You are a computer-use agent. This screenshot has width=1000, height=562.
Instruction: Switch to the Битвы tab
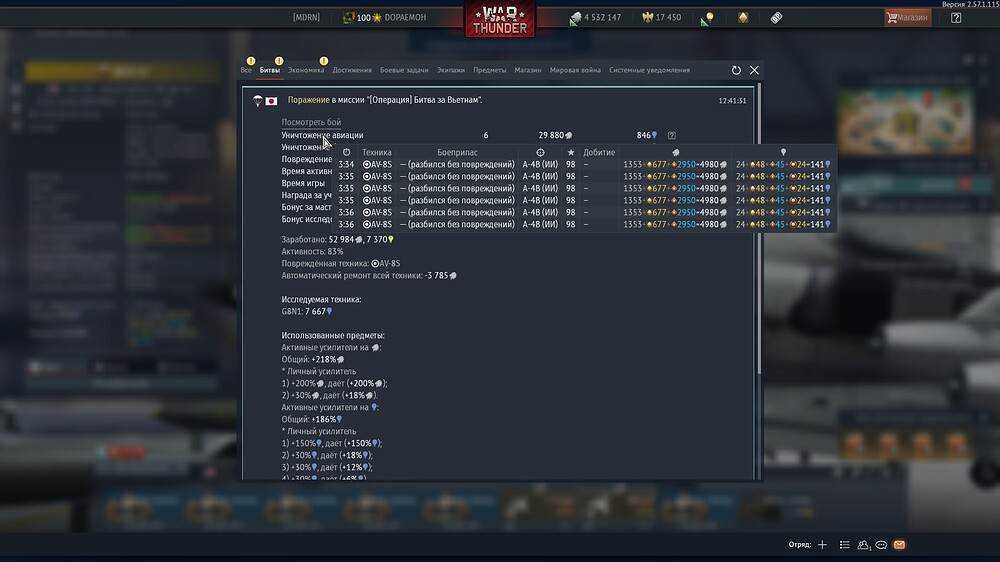(x=270, y=70)
